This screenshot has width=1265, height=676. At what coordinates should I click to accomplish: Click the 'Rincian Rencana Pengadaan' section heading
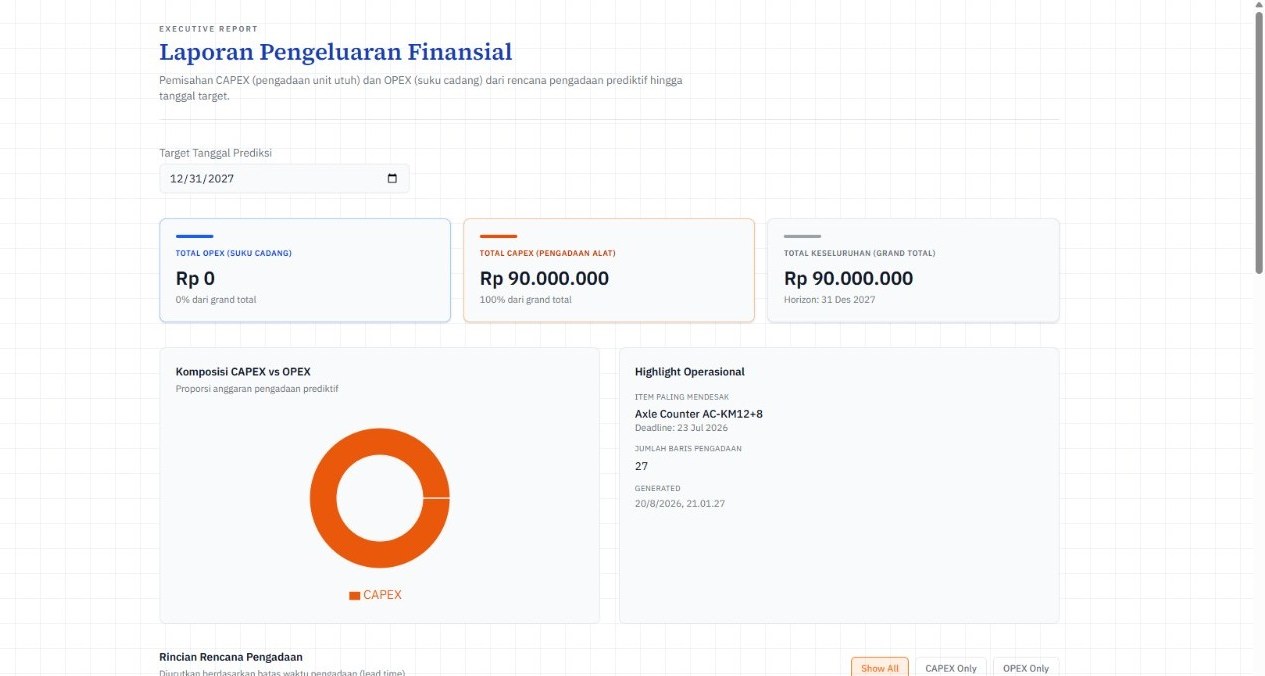point(231,657)
